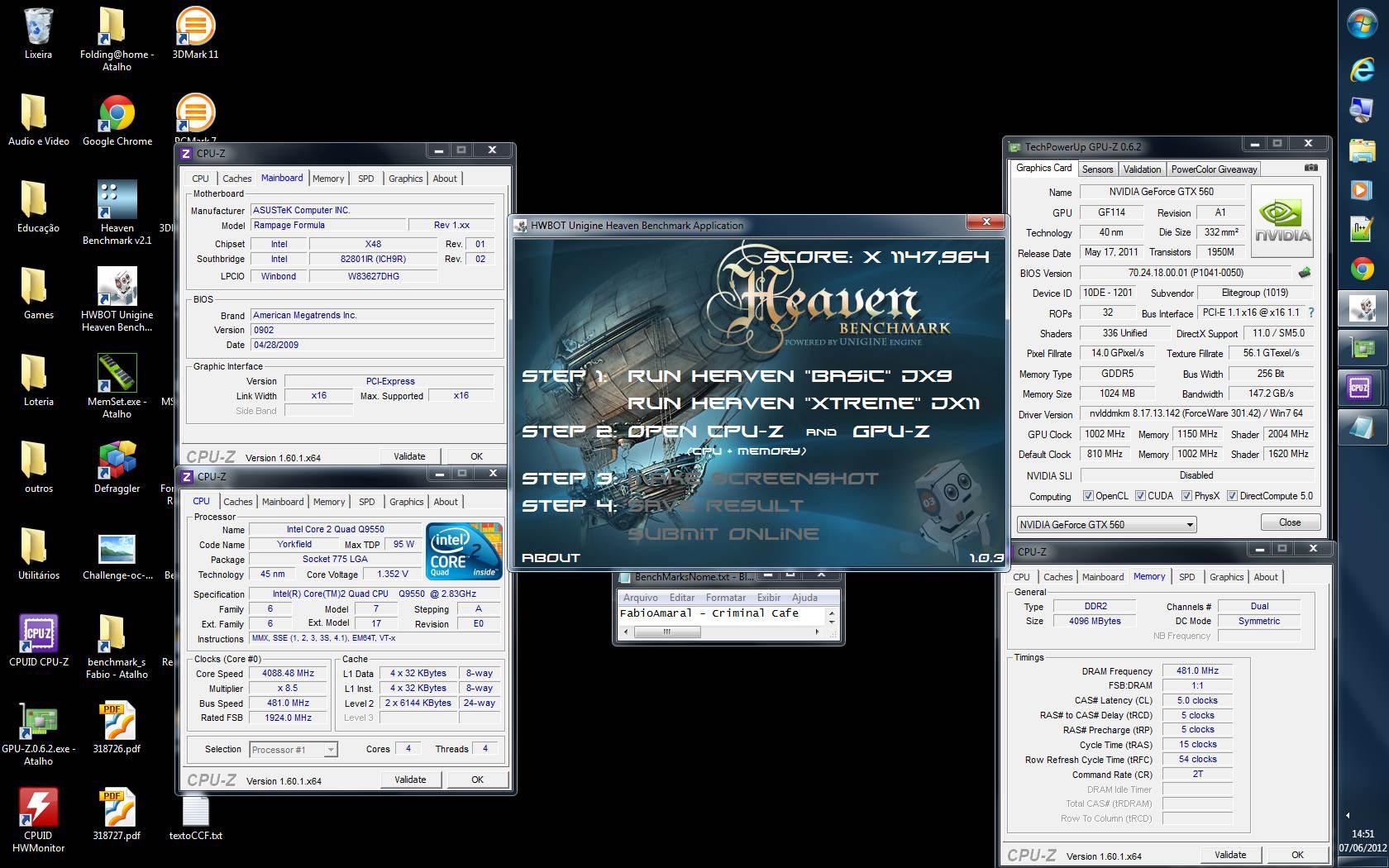Click ABOUT in HWBOT Heaven application
Viewport: 1389px width, 868px height.
551,558
